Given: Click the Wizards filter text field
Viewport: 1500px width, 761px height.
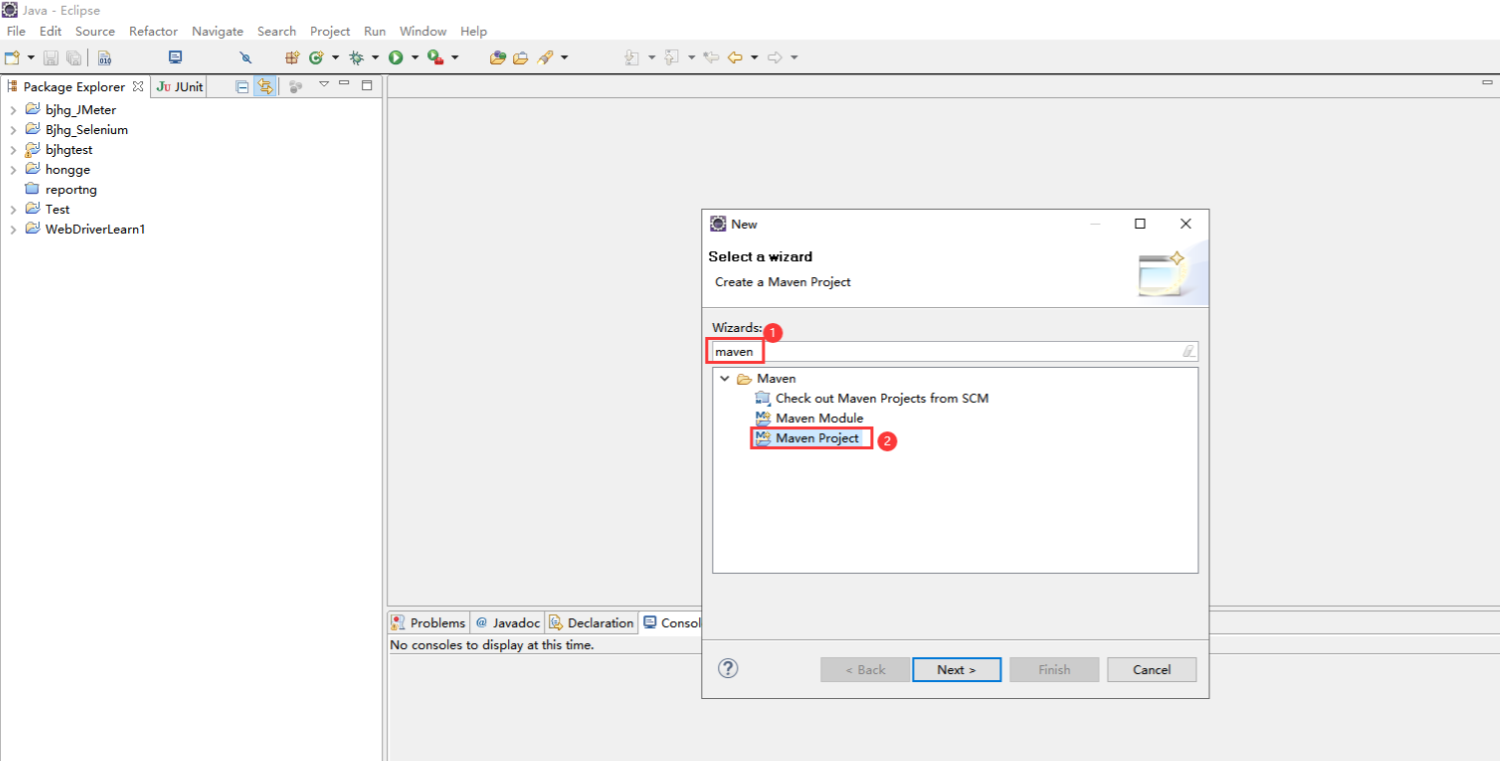Looking at the screenshot, I should [x=954, y=351].
